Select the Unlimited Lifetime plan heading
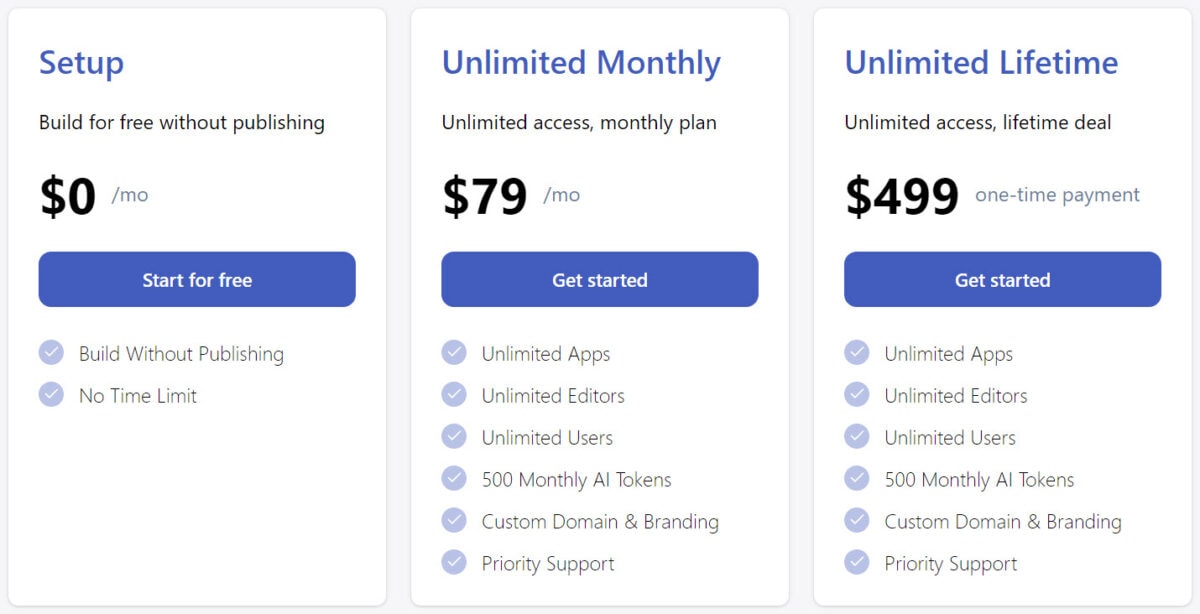Screen dimensions: 1200x614 tap(982, 63)
